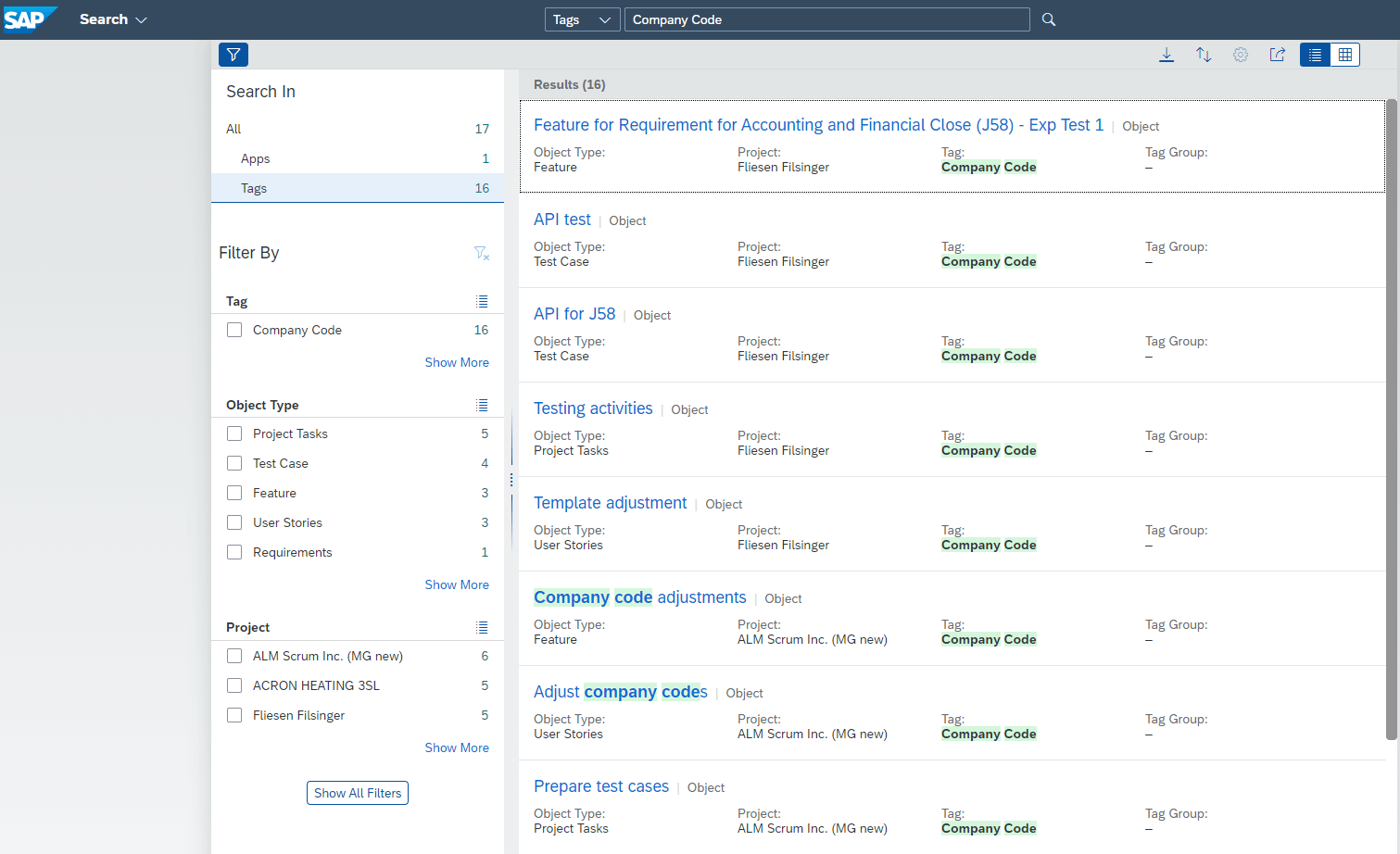Open the API test result
1400x854 pixels.
[561, 220]
